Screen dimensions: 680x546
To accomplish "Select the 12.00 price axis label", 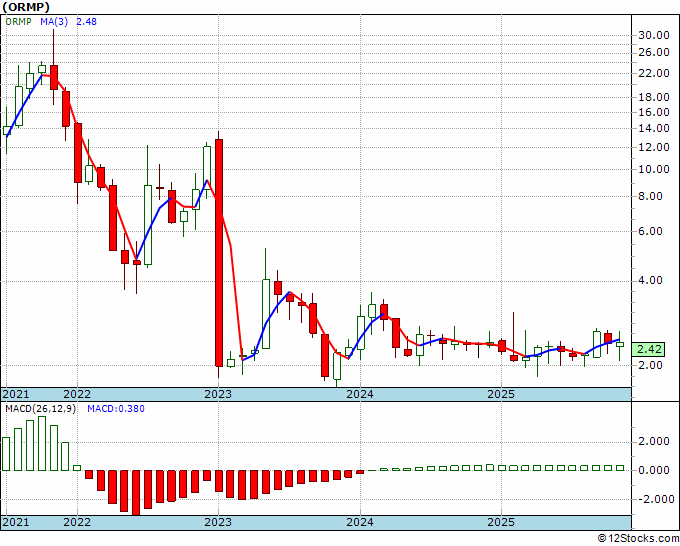I will click(x=654, y=147).
